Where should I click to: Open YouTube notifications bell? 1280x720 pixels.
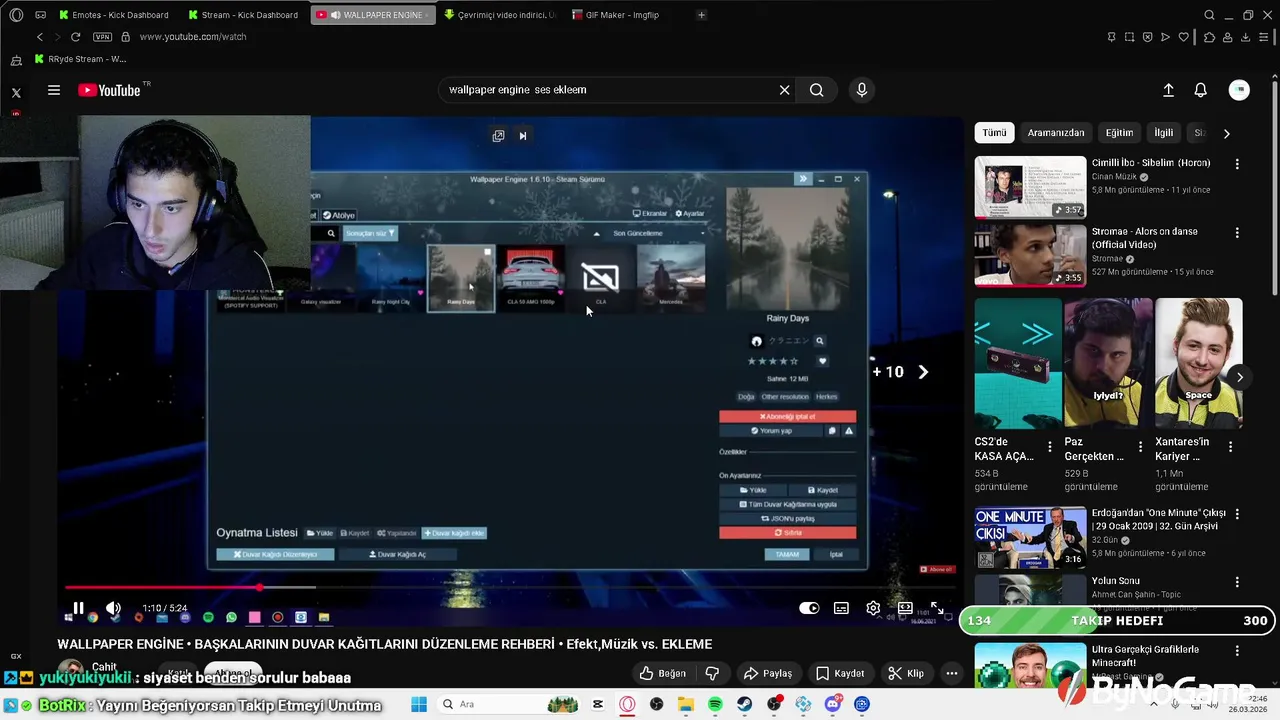[x=1201, y=90]
